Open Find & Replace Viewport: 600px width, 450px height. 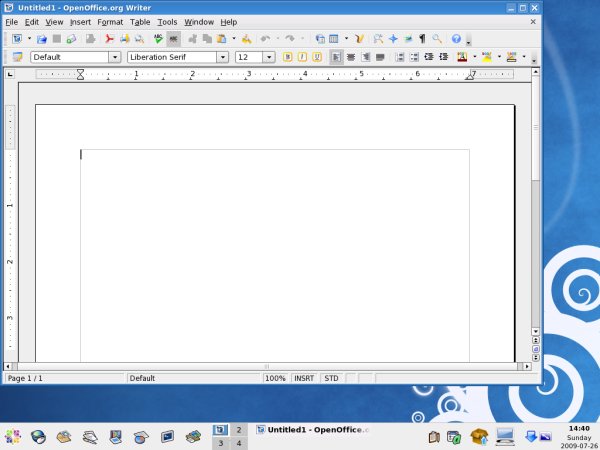tap(378, 39)
